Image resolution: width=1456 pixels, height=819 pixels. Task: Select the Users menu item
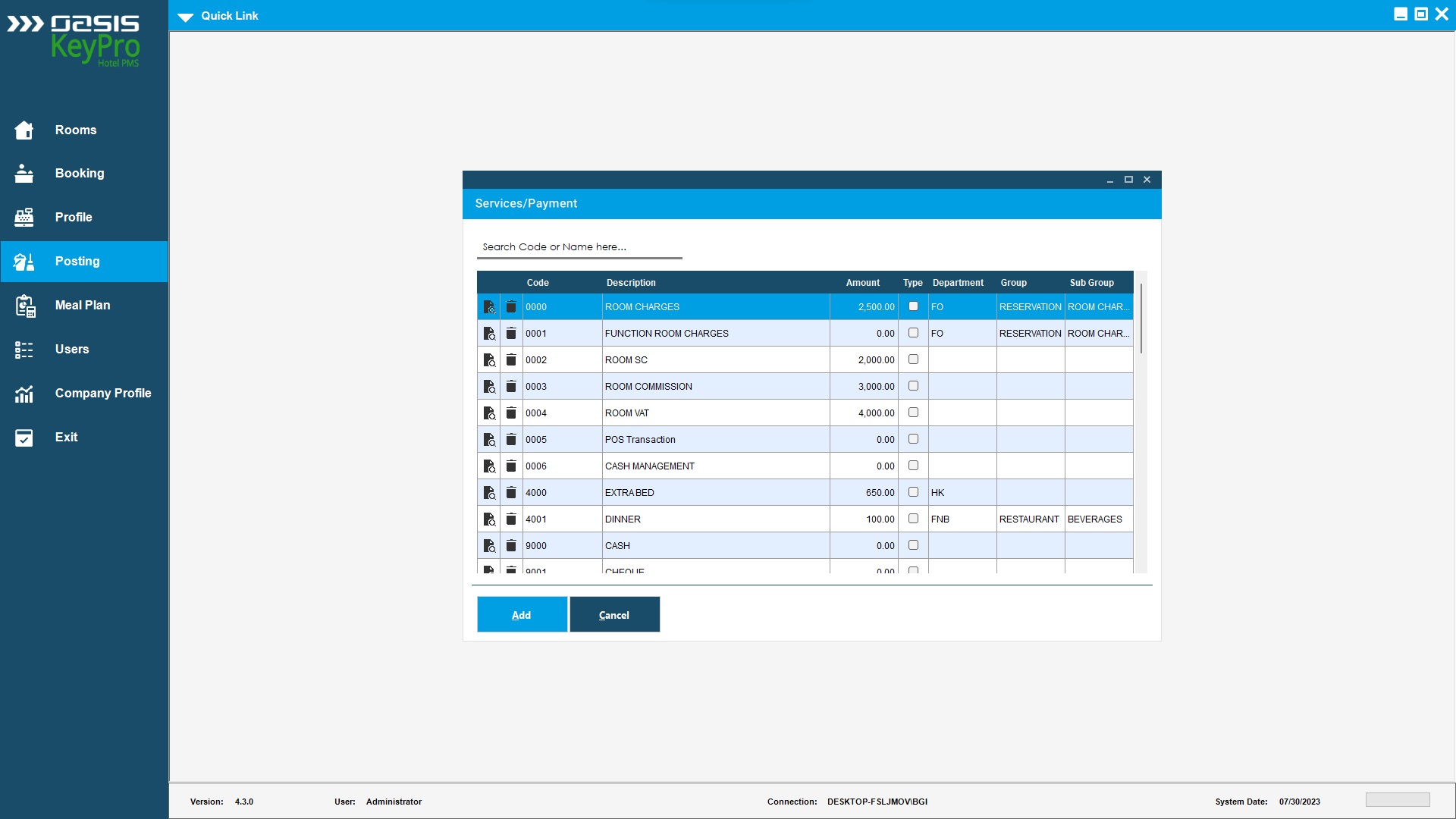[x=72, y=350]
